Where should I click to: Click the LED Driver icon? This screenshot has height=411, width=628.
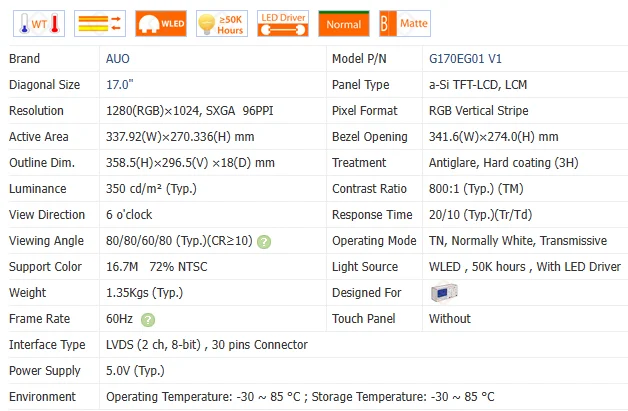pyautogui.click(x=283, y=24)
